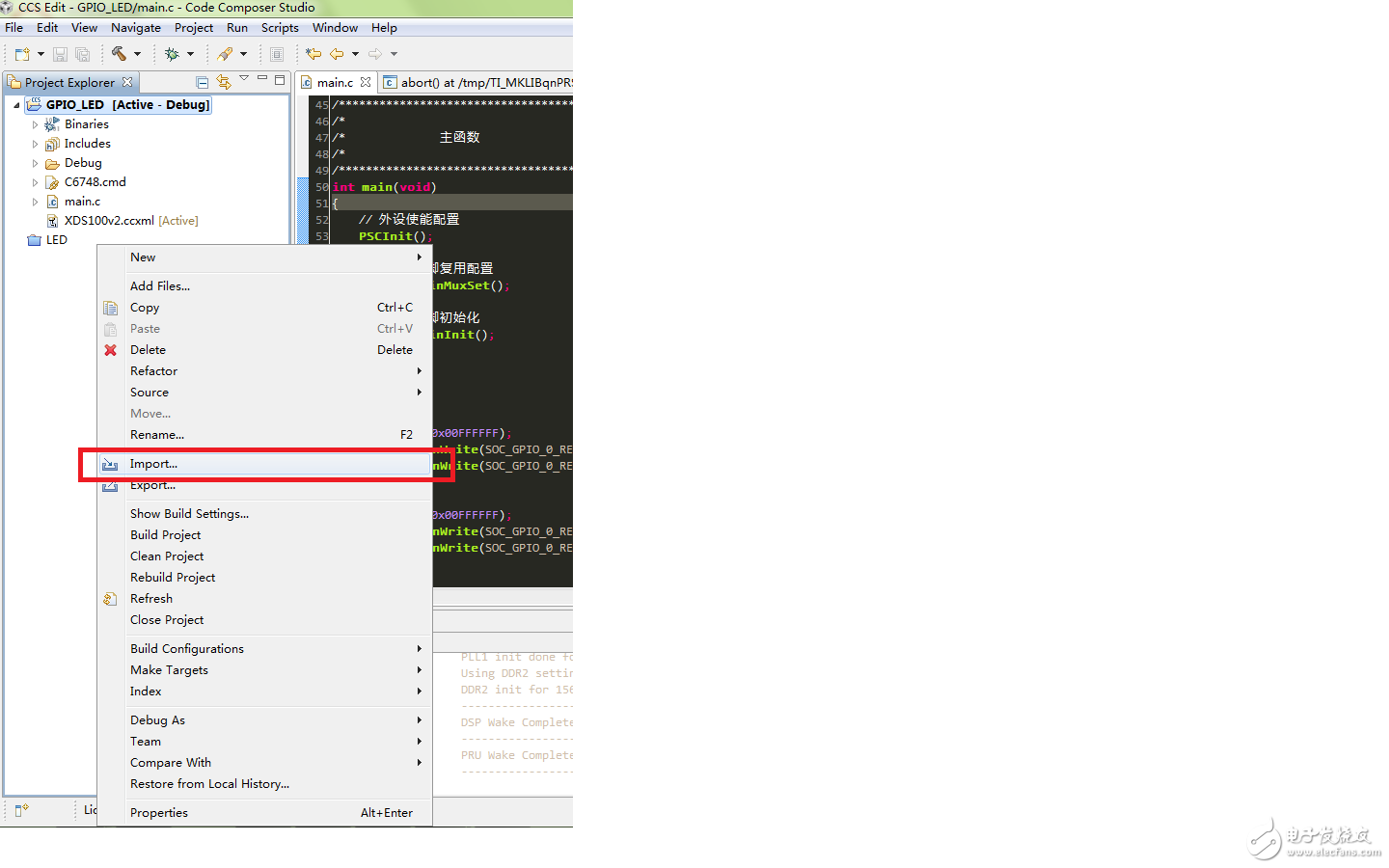This screenshot has height=868, width=1389.
Task: Open the Debug dropdown arrow
Action: coord(190,54)
